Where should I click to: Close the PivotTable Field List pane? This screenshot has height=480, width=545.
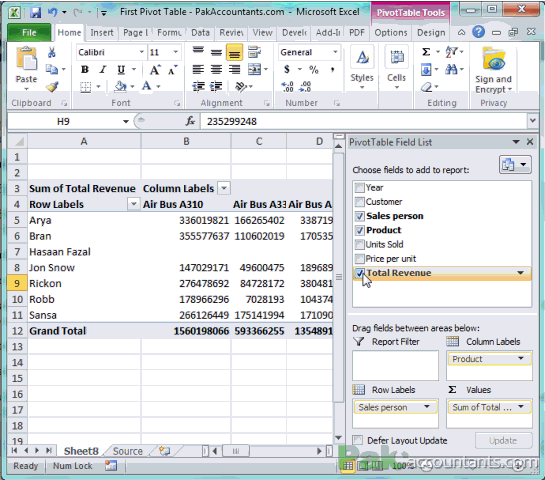(x=530, y=142)
